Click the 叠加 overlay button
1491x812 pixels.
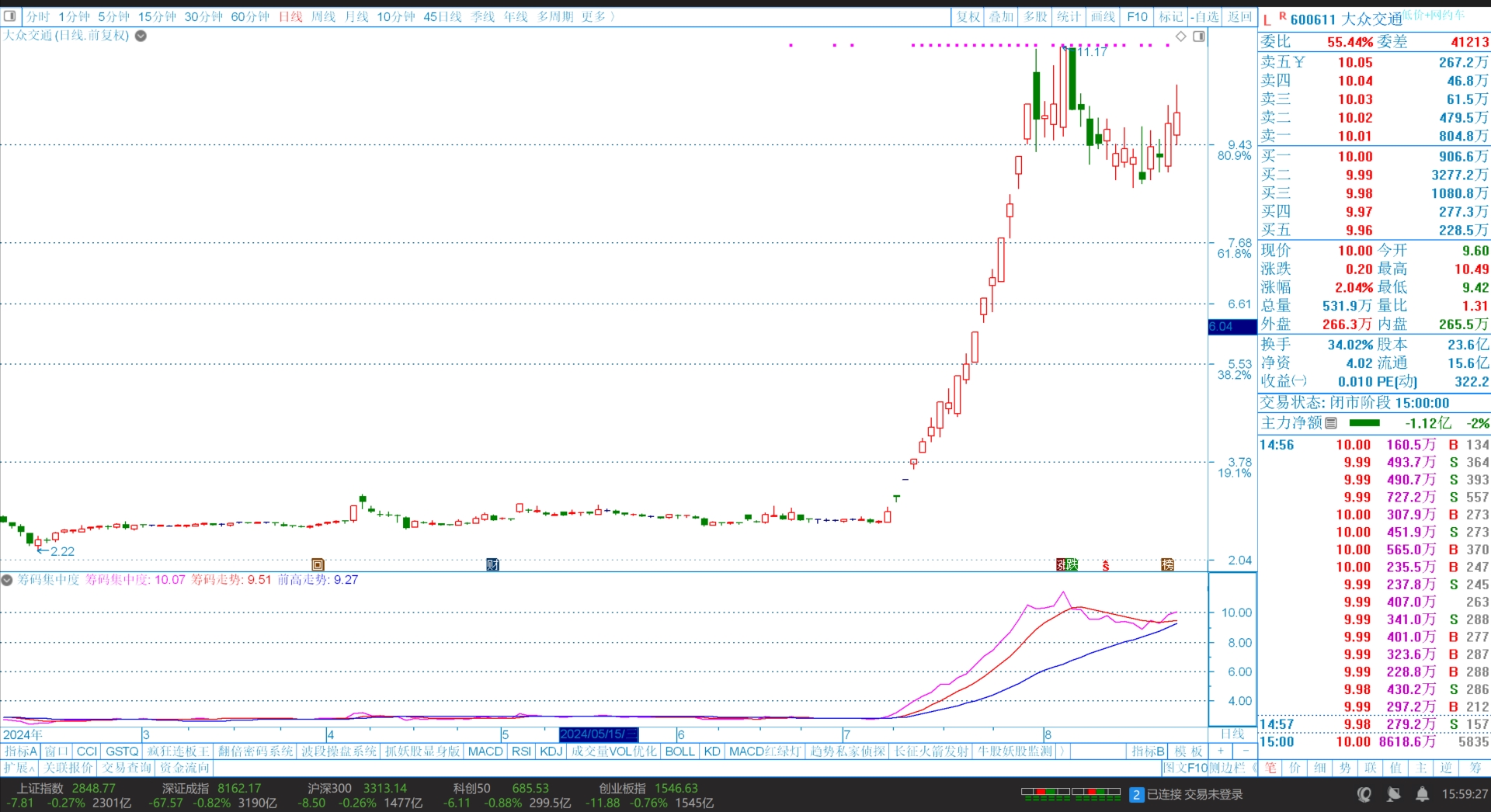tap(1001, 16)
